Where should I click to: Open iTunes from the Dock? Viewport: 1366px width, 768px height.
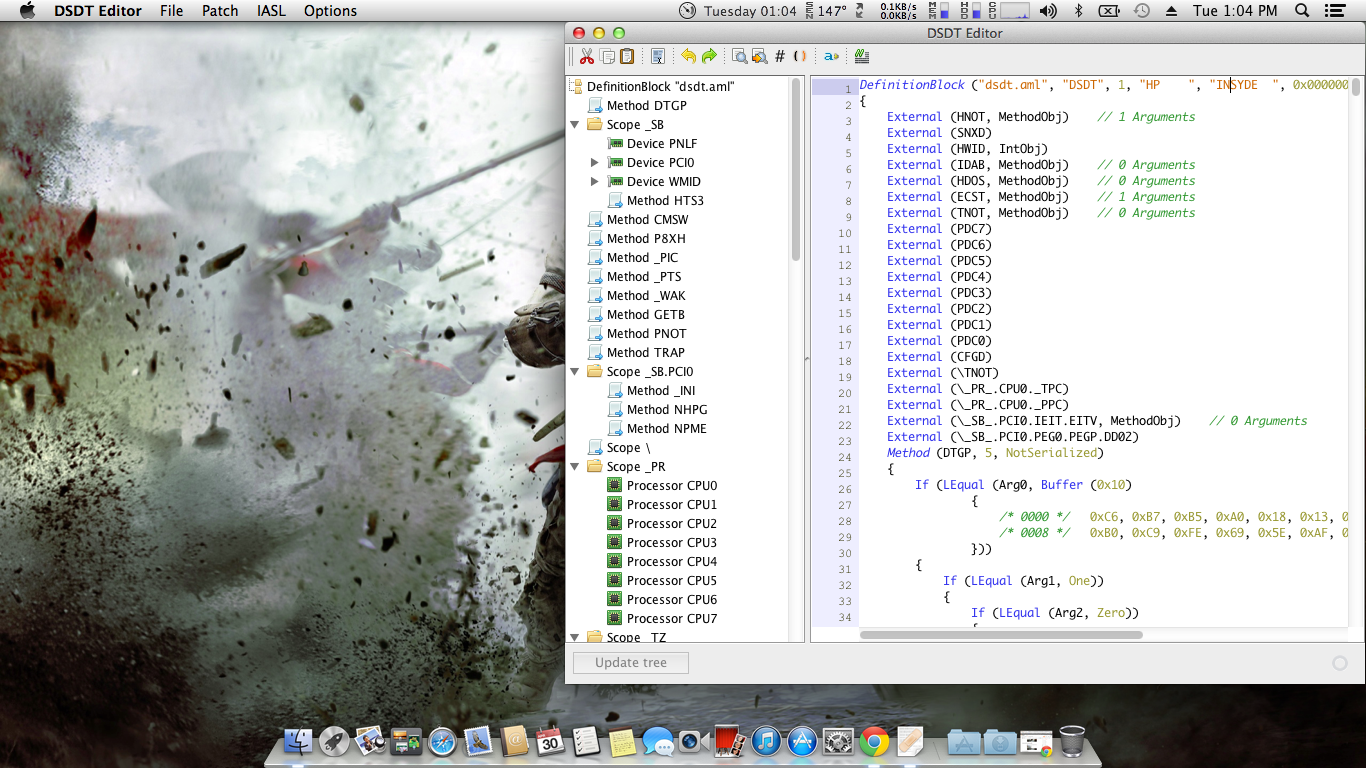tap(766, 741)
